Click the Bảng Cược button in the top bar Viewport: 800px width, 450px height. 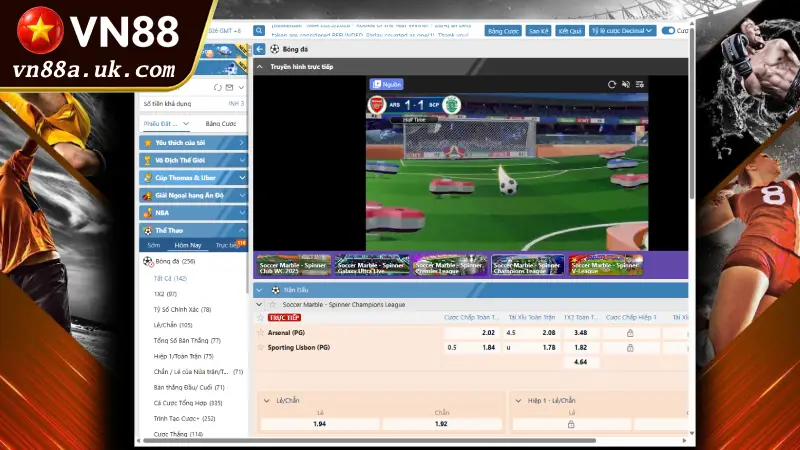(x=503, y=31)
